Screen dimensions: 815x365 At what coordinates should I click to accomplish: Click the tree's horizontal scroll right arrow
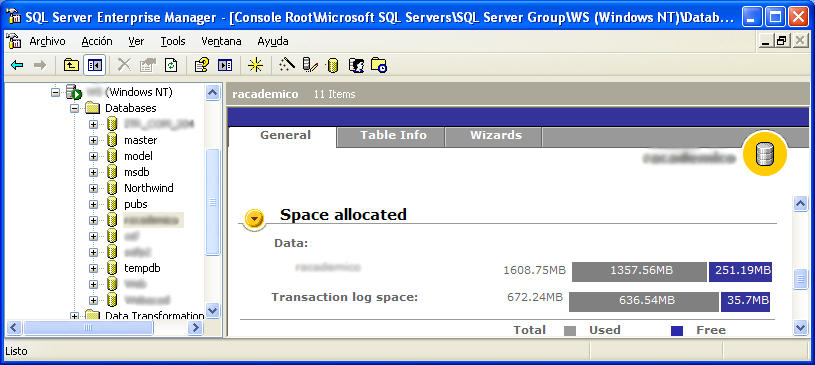click(195, 327)
